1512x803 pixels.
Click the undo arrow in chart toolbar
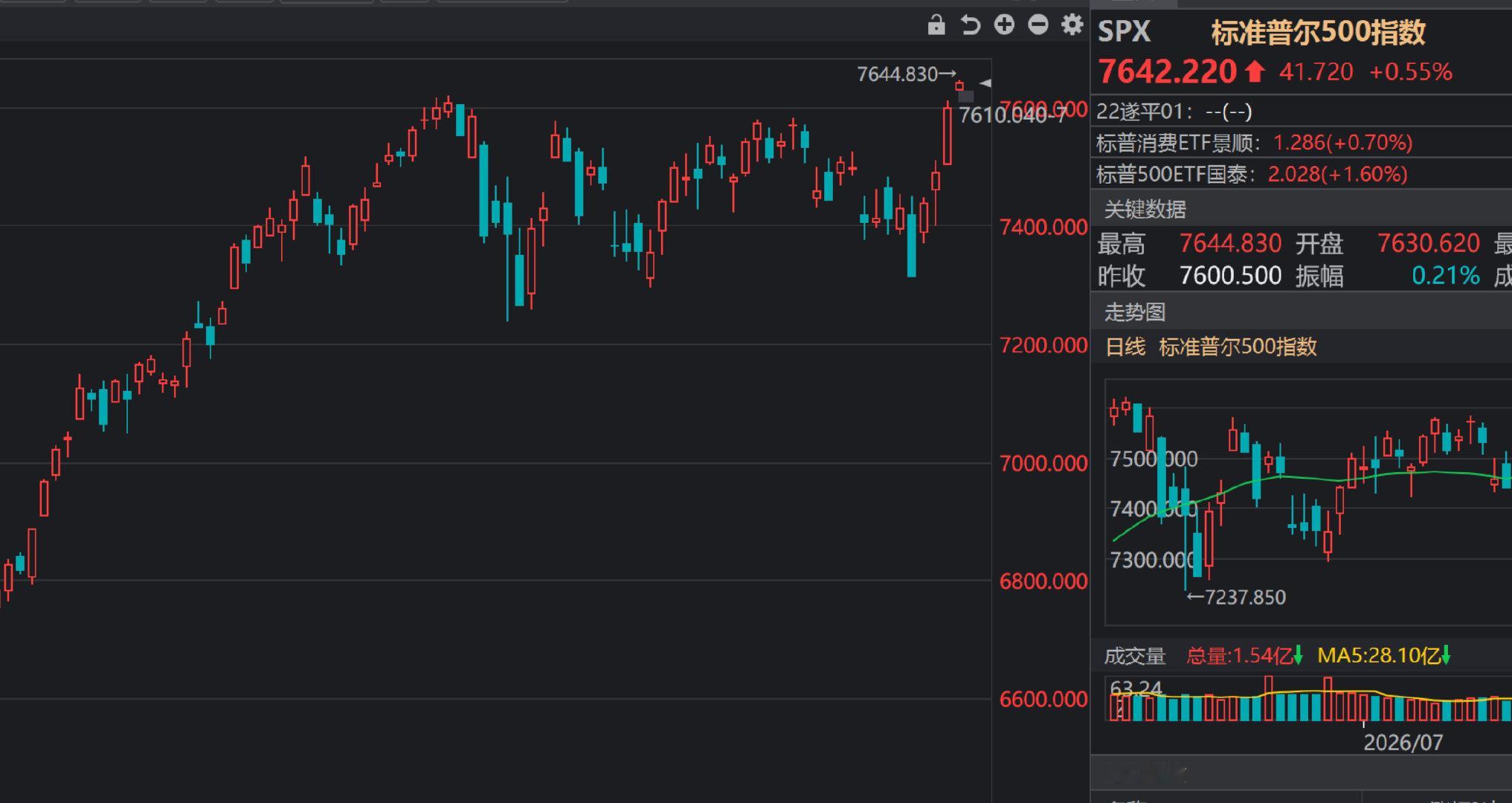pyautogui.click(x=970, y=25)
